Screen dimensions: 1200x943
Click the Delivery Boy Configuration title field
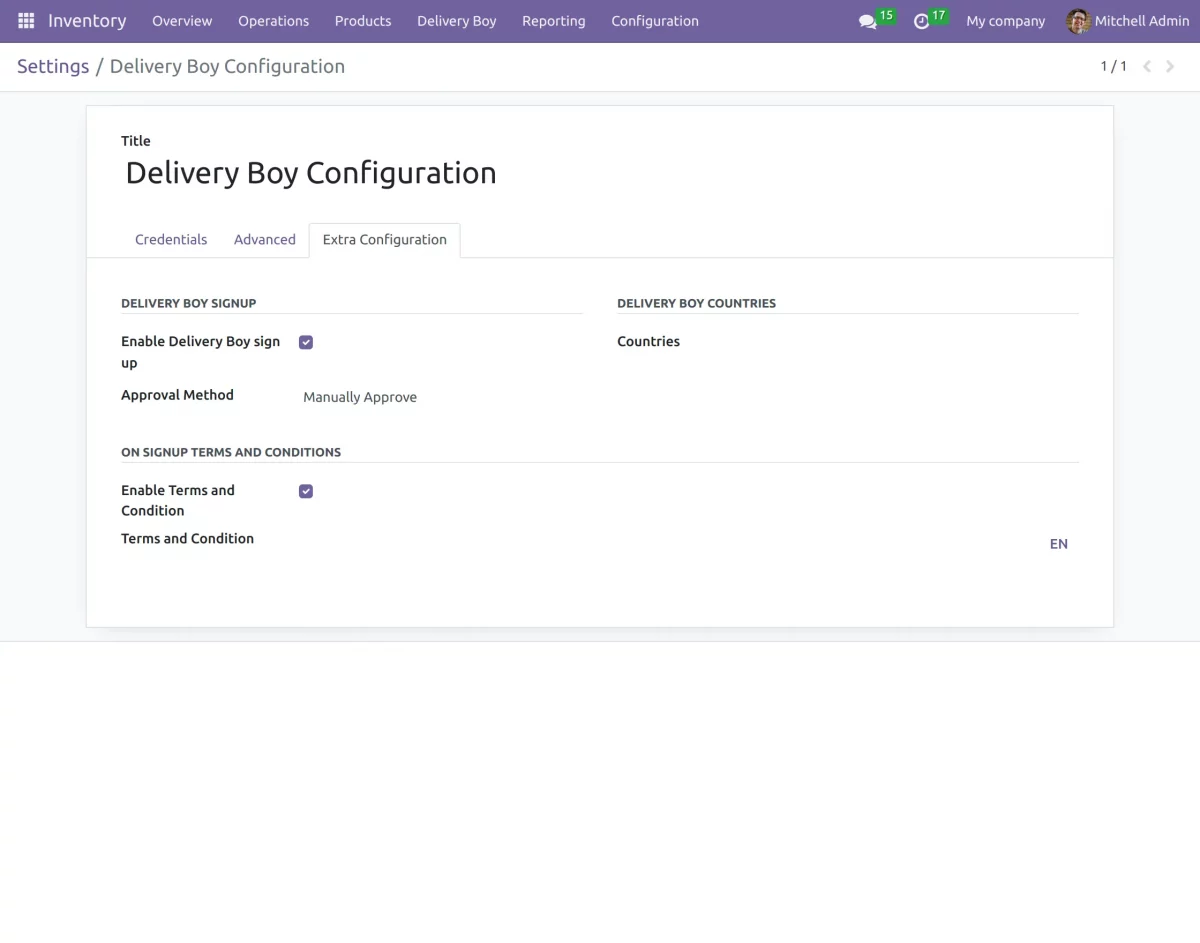310,172
